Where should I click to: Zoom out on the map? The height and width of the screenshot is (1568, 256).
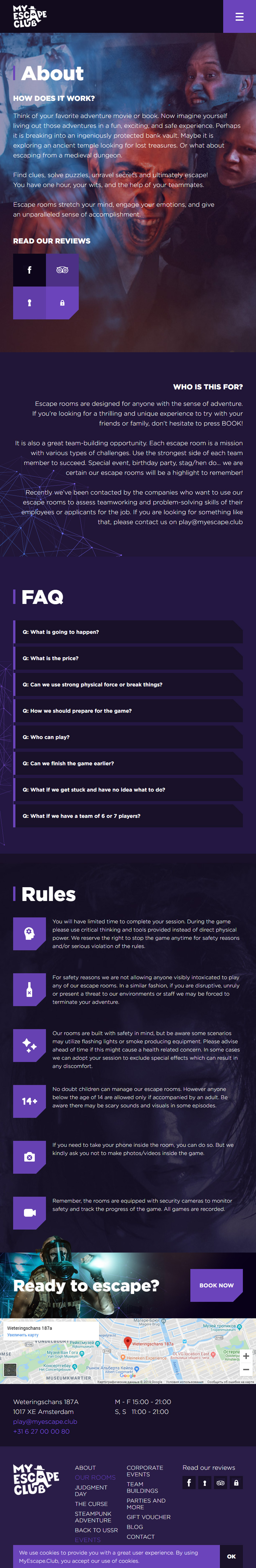pos(246,1369)
